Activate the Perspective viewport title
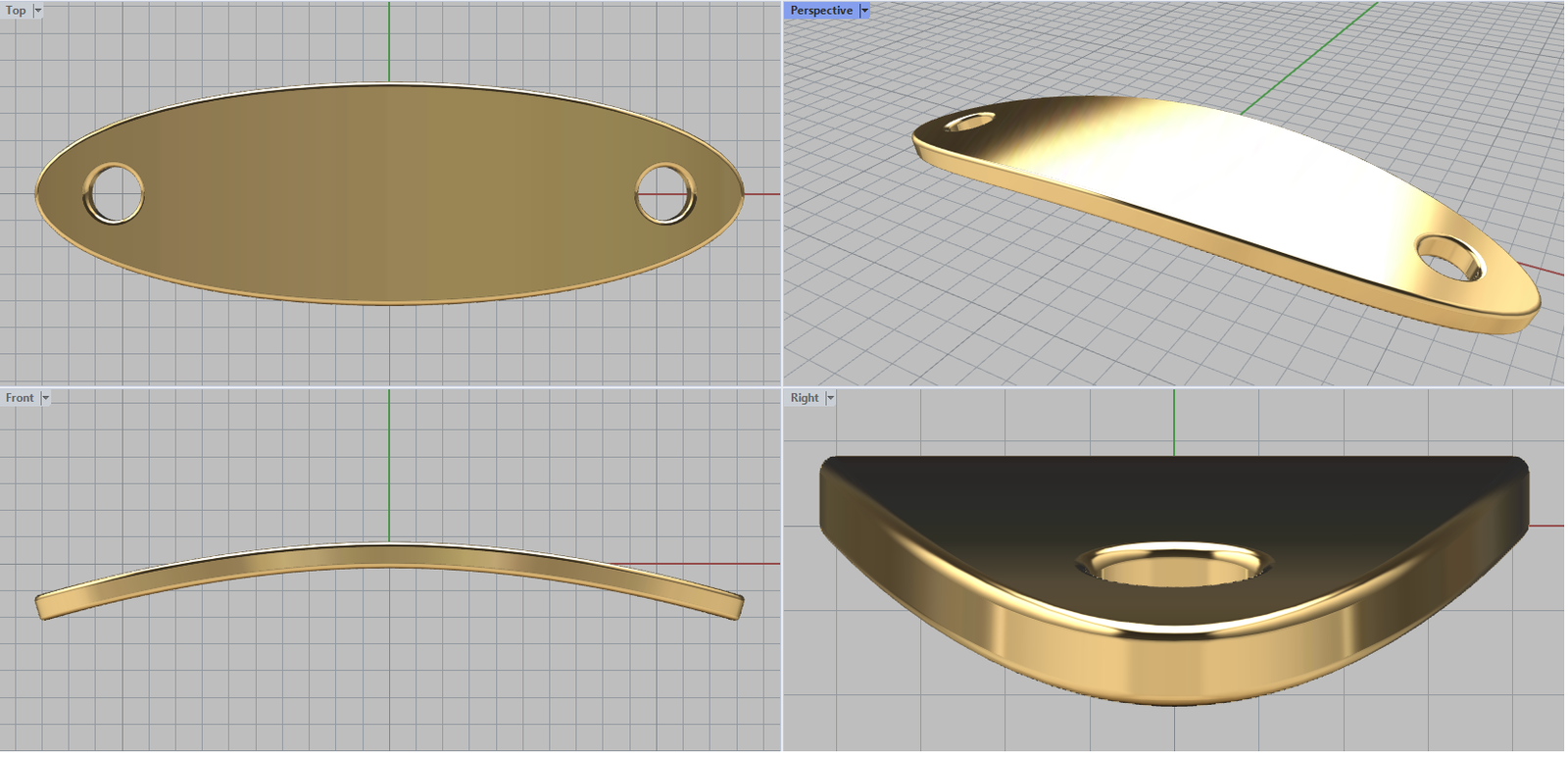Viewport: 1568px width, 757px height. click(820, 11)
